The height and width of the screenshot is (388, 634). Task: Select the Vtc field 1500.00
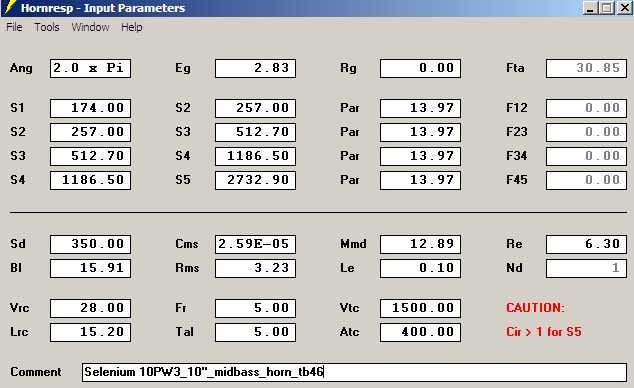(x=421, y=308)
